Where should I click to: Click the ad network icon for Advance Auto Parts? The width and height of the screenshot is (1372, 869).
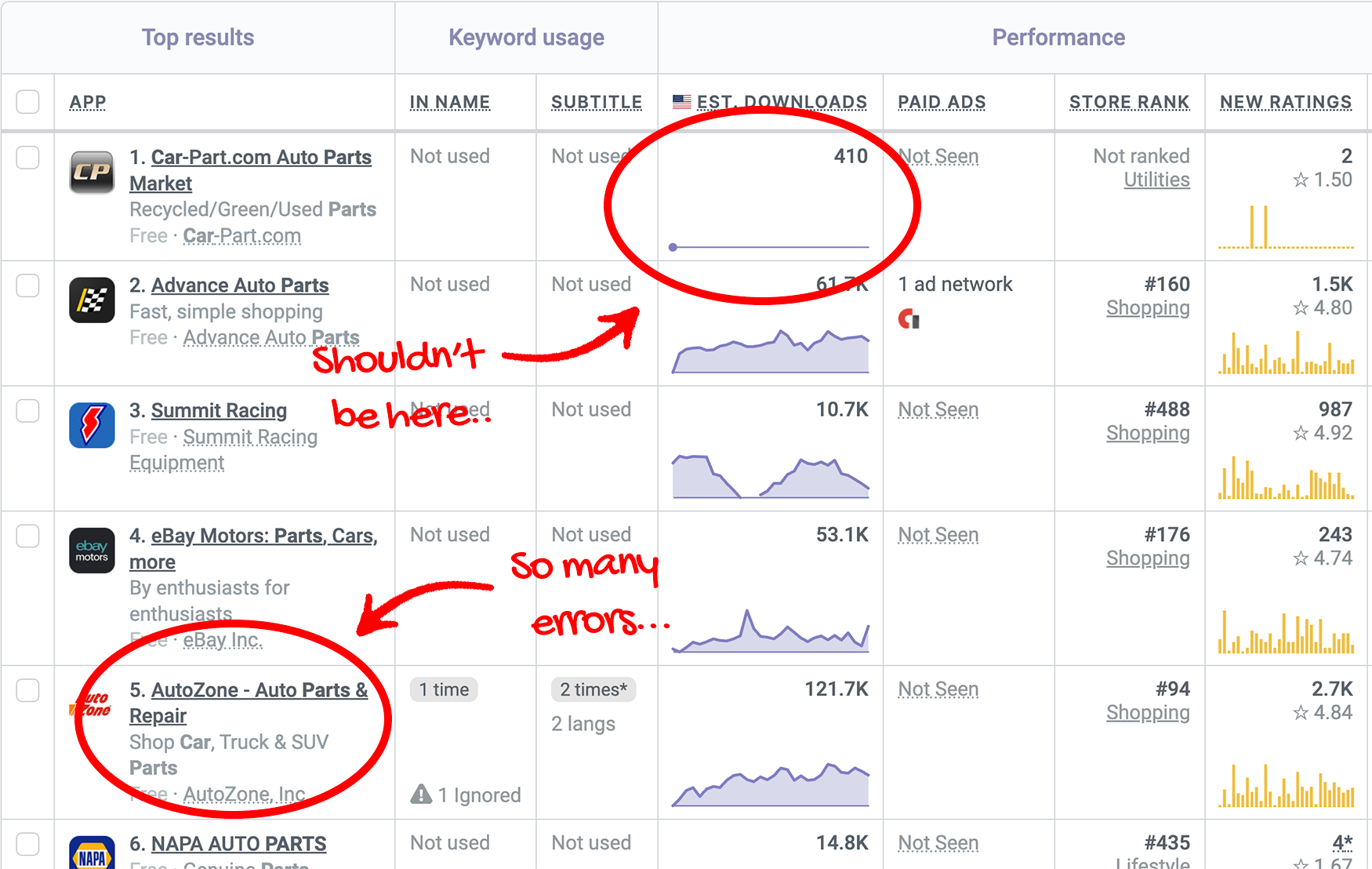click(x=909, y=318)
